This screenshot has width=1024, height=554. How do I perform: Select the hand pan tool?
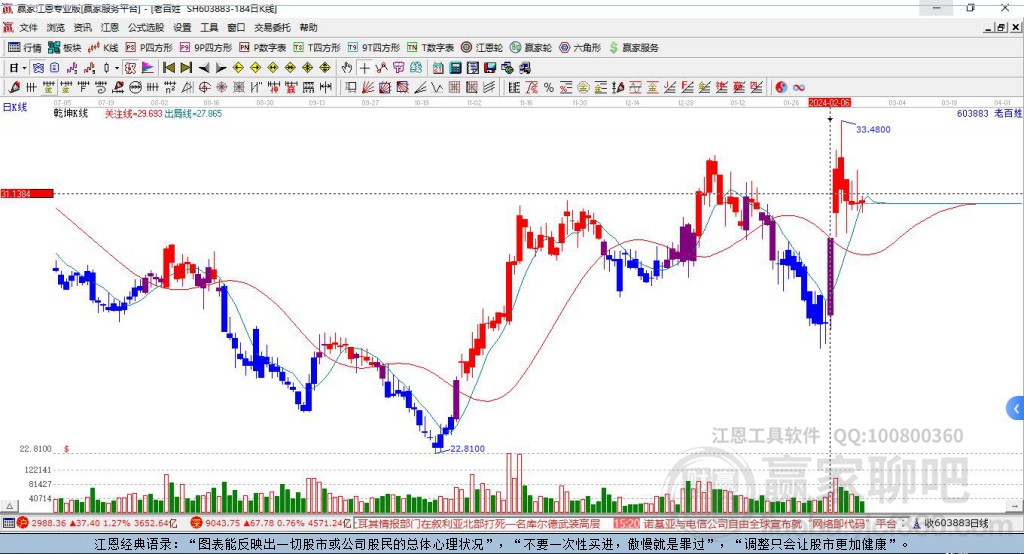(347, 68)
